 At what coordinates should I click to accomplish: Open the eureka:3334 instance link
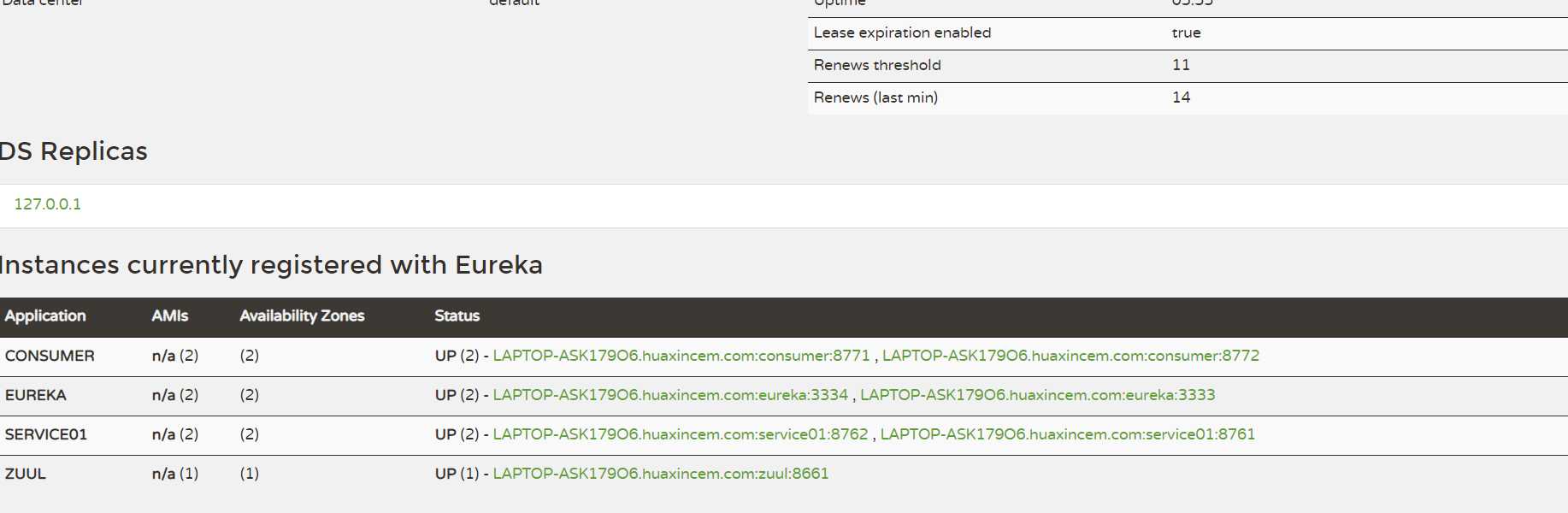(670, 395)
